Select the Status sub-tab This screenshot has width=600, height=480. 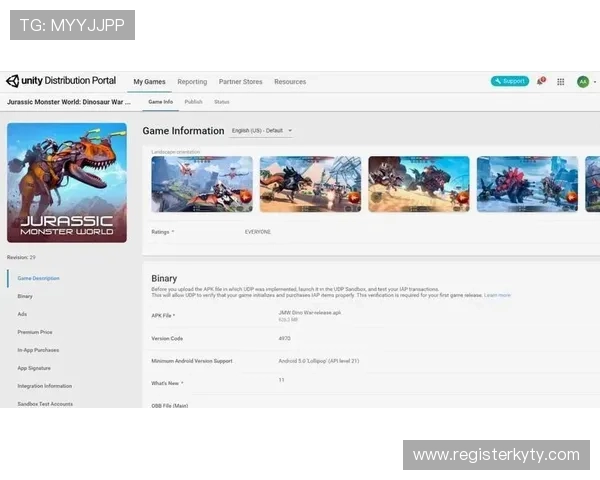click(221, 102)
